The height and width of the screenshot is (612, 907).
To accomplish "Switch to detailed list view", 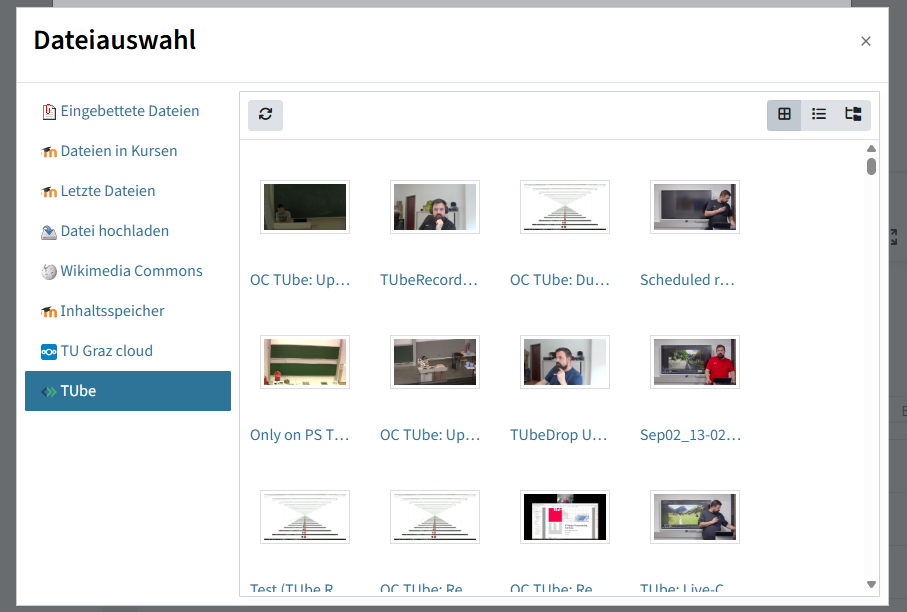I will pos(818,115).
